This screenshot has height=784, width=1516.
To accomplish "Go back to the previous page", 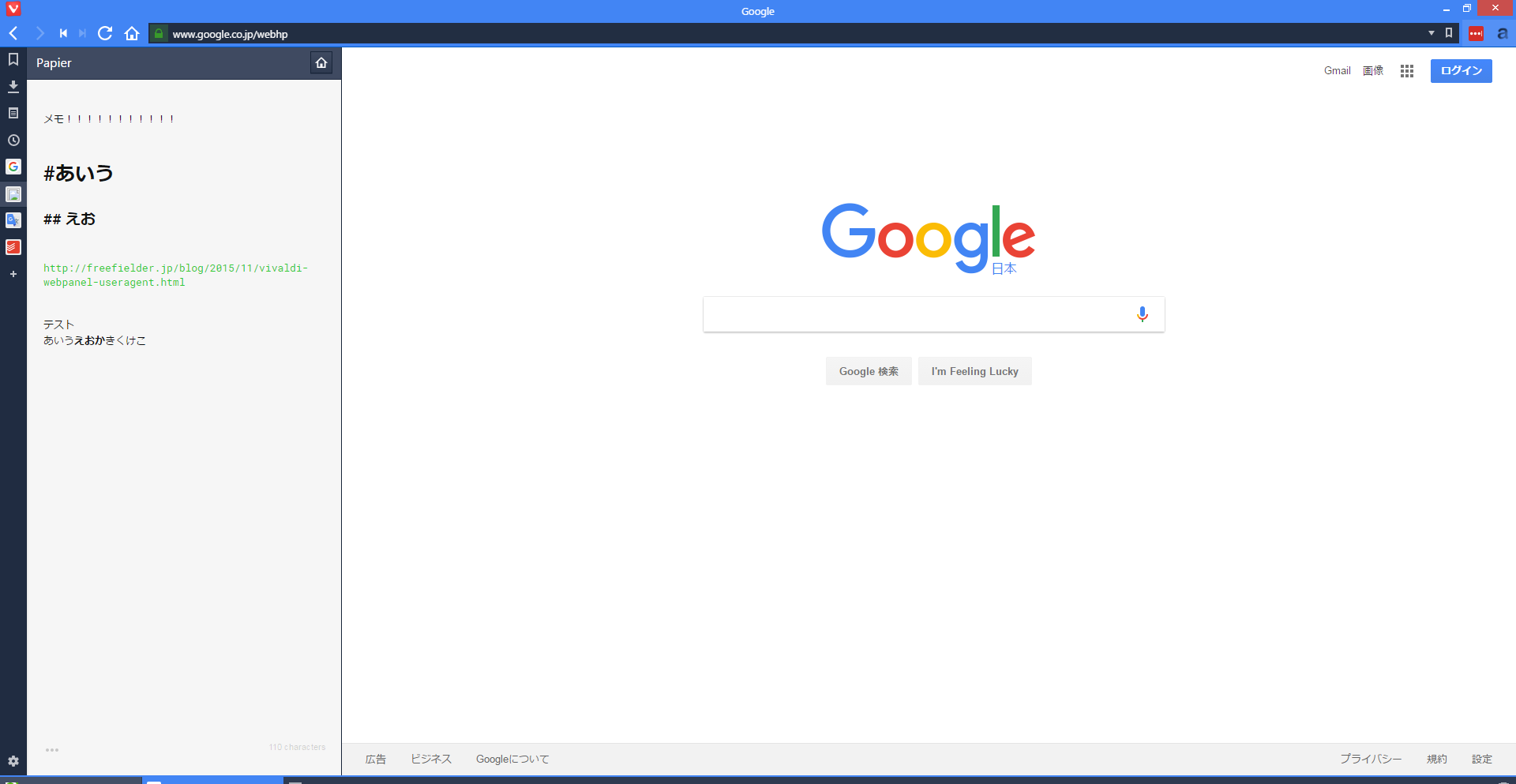I will 13,33.
